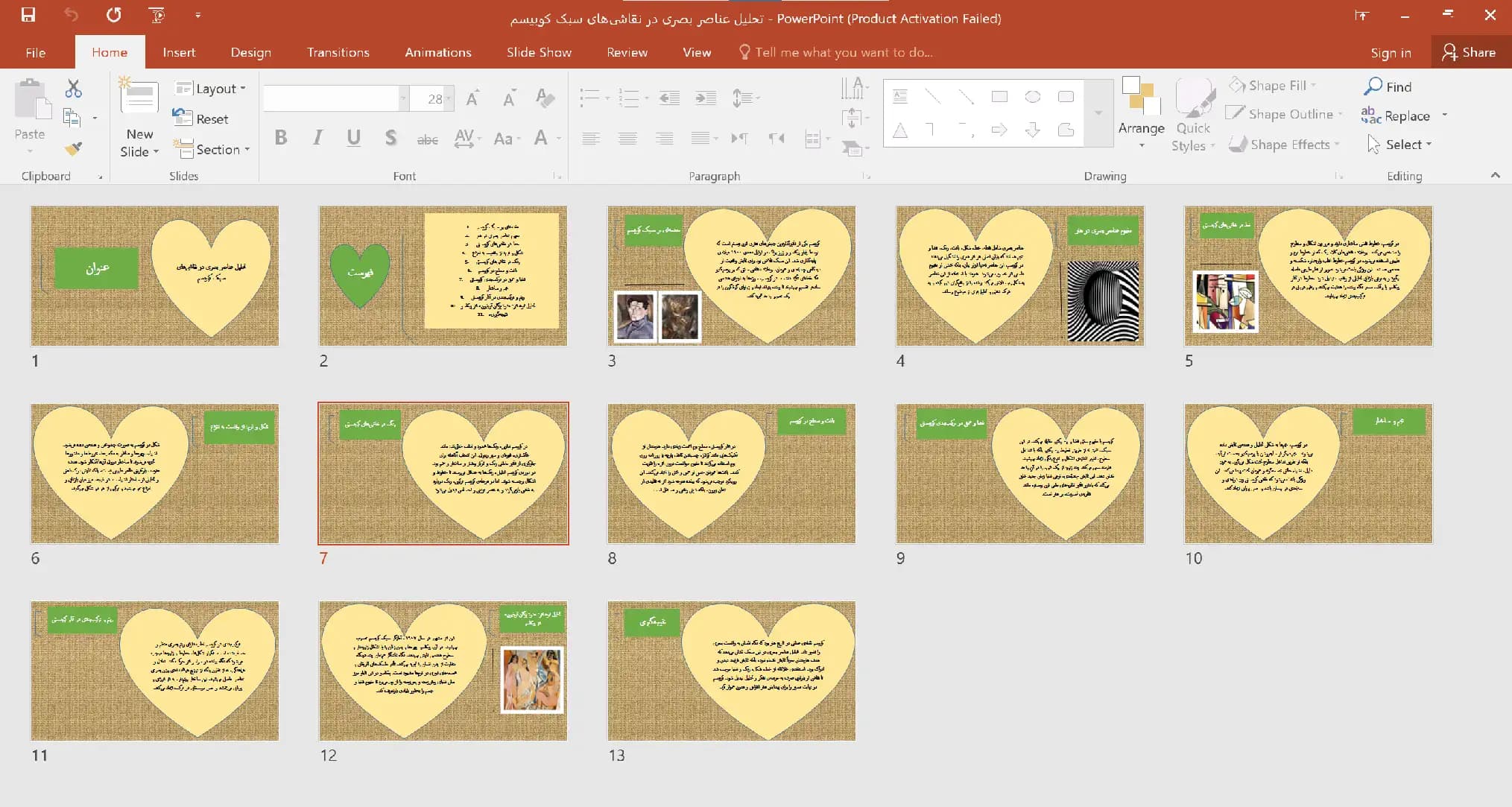Click the Cut scissors icon
This screenshot has width=1512, height=807.
click(x=73, y=89)
